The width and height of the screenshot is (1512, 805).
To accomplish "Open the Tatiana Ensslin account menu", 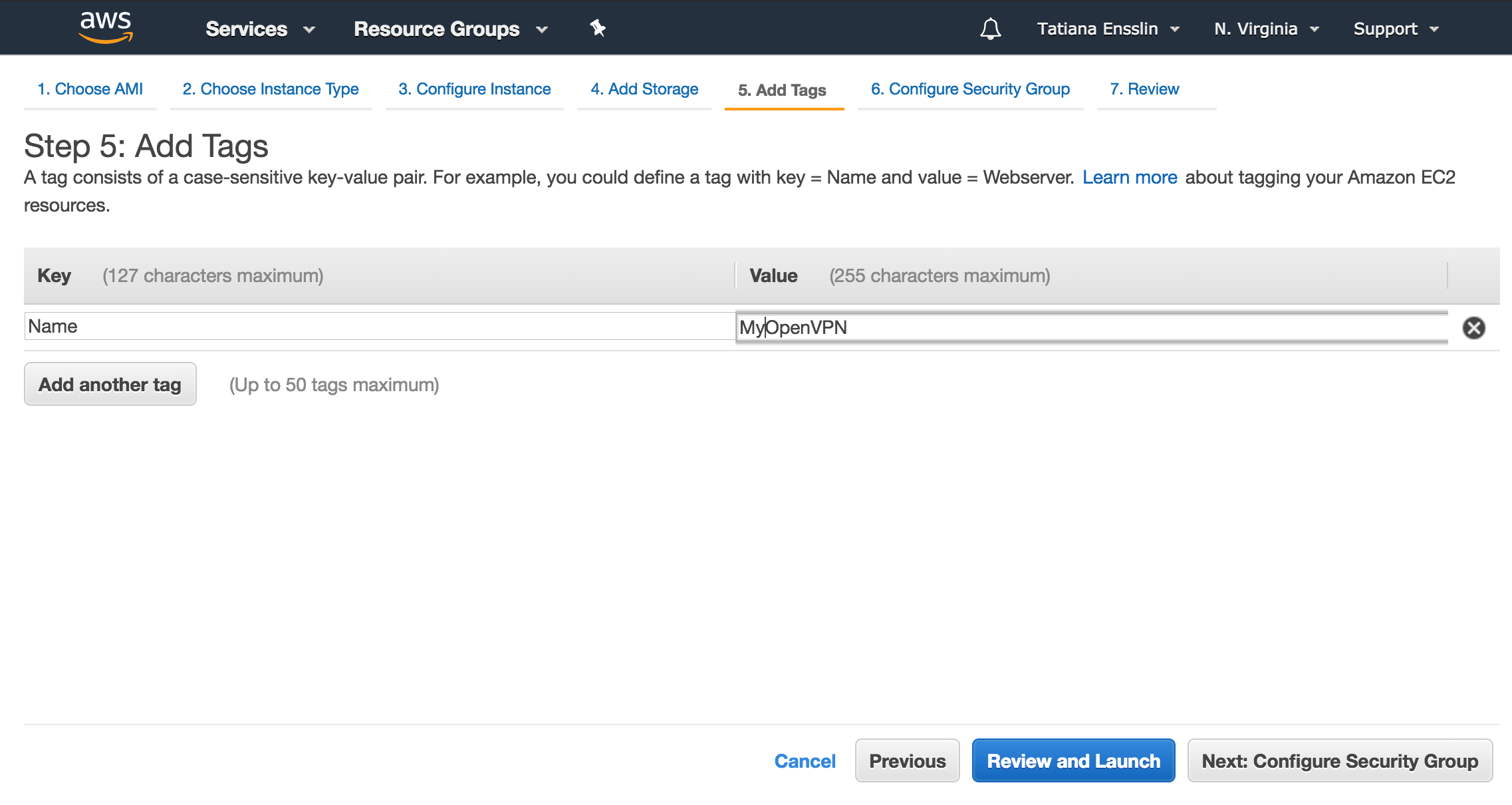I will pyautogui.click(x=1108, y=29).
